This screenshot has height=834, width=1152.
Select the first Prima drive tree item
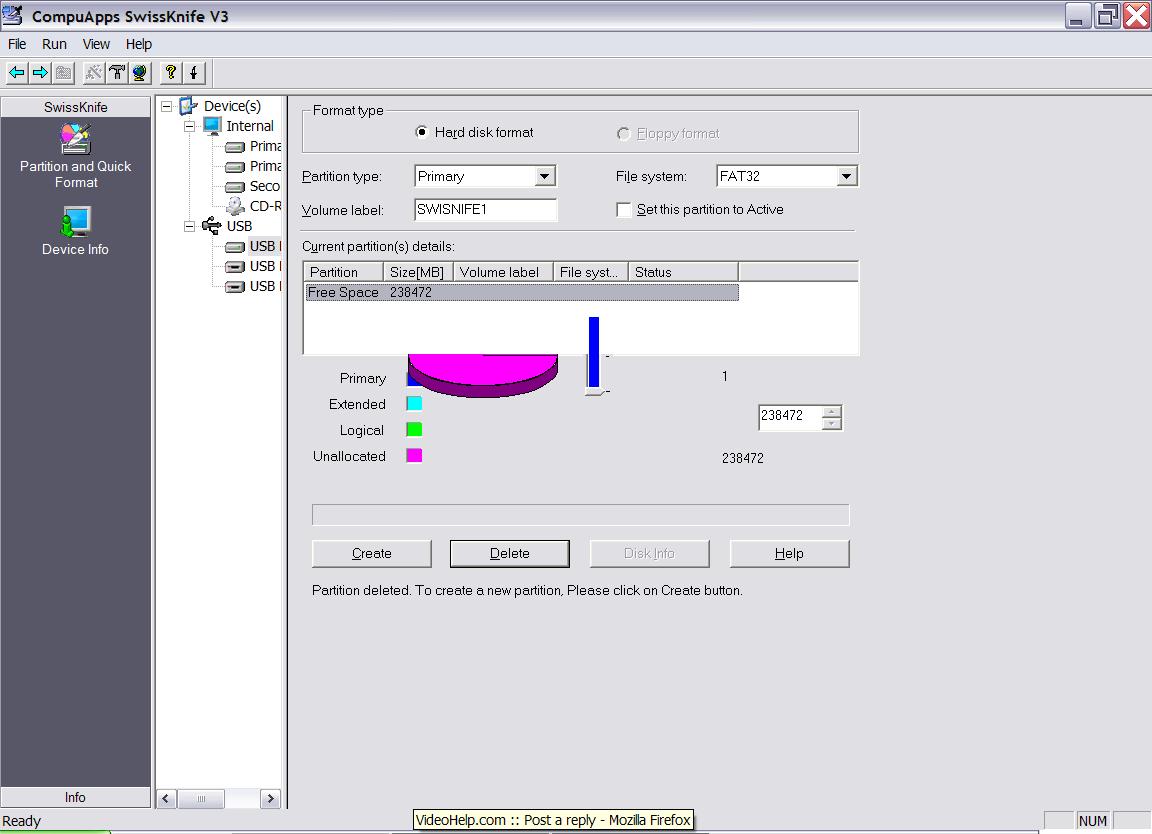click(253, 146)
